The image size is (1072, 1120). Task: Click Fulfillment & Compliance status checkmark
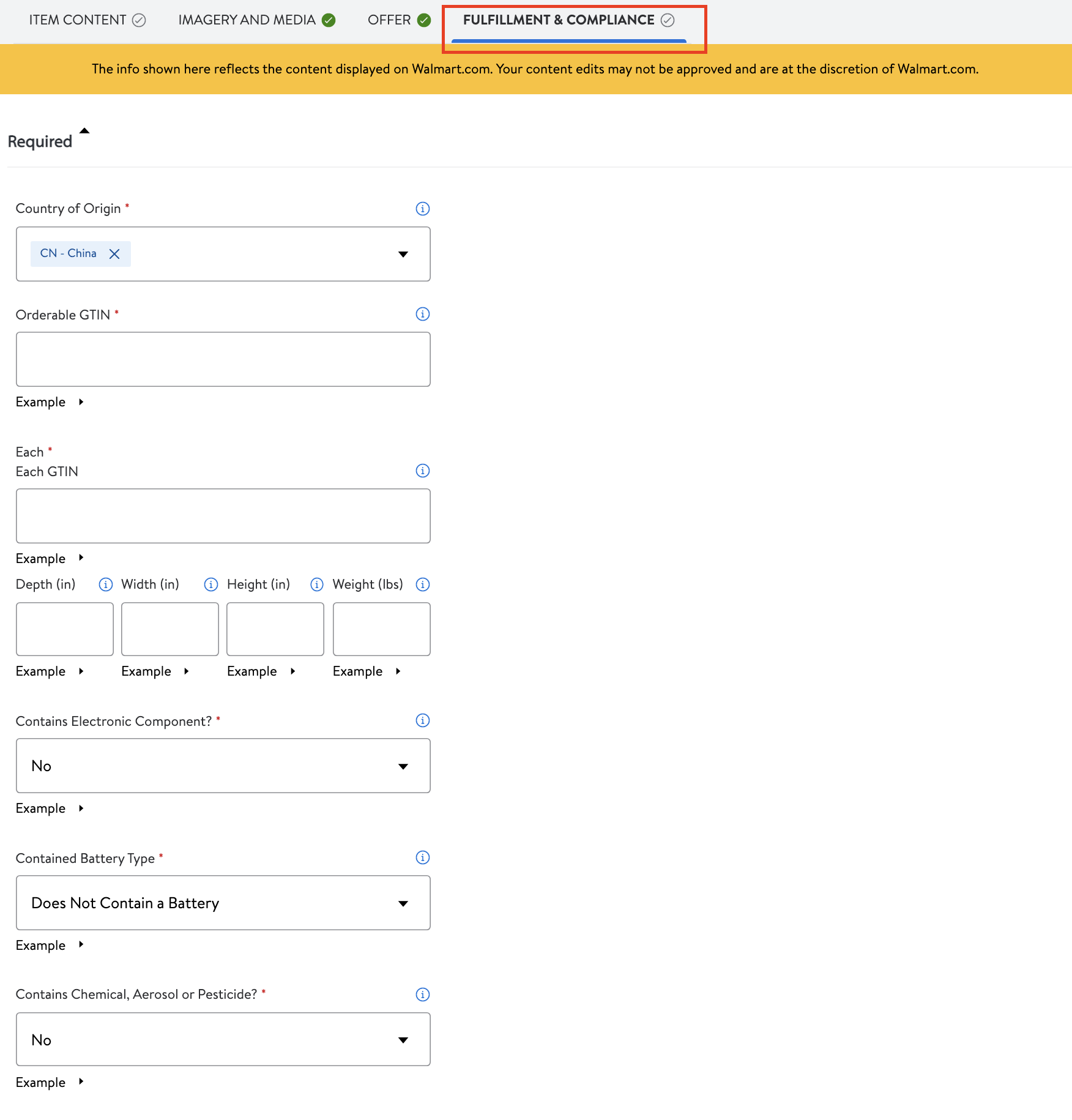click(668, 20)
